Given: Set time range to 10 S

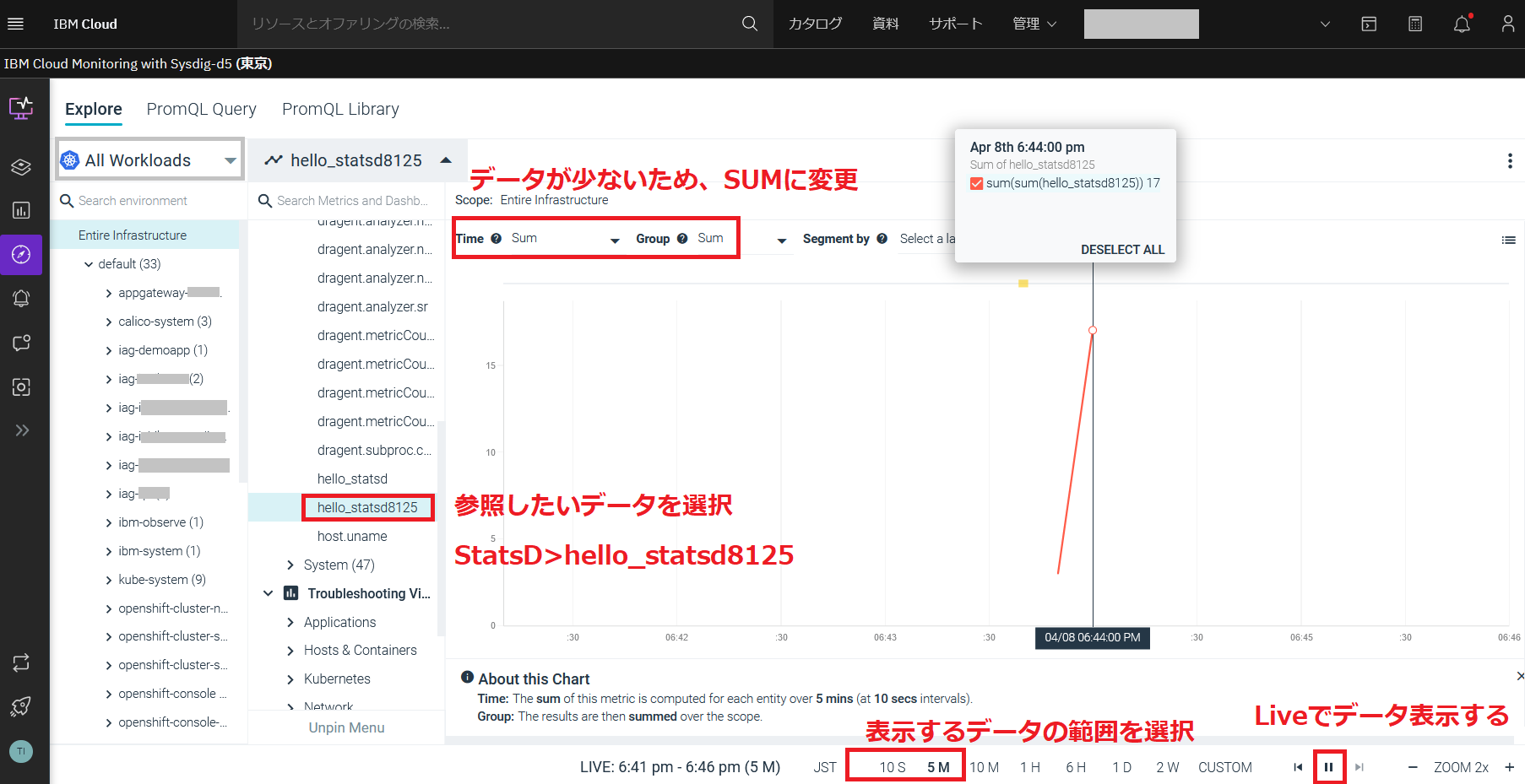Looking at the screenshot, I should (893, 767).
